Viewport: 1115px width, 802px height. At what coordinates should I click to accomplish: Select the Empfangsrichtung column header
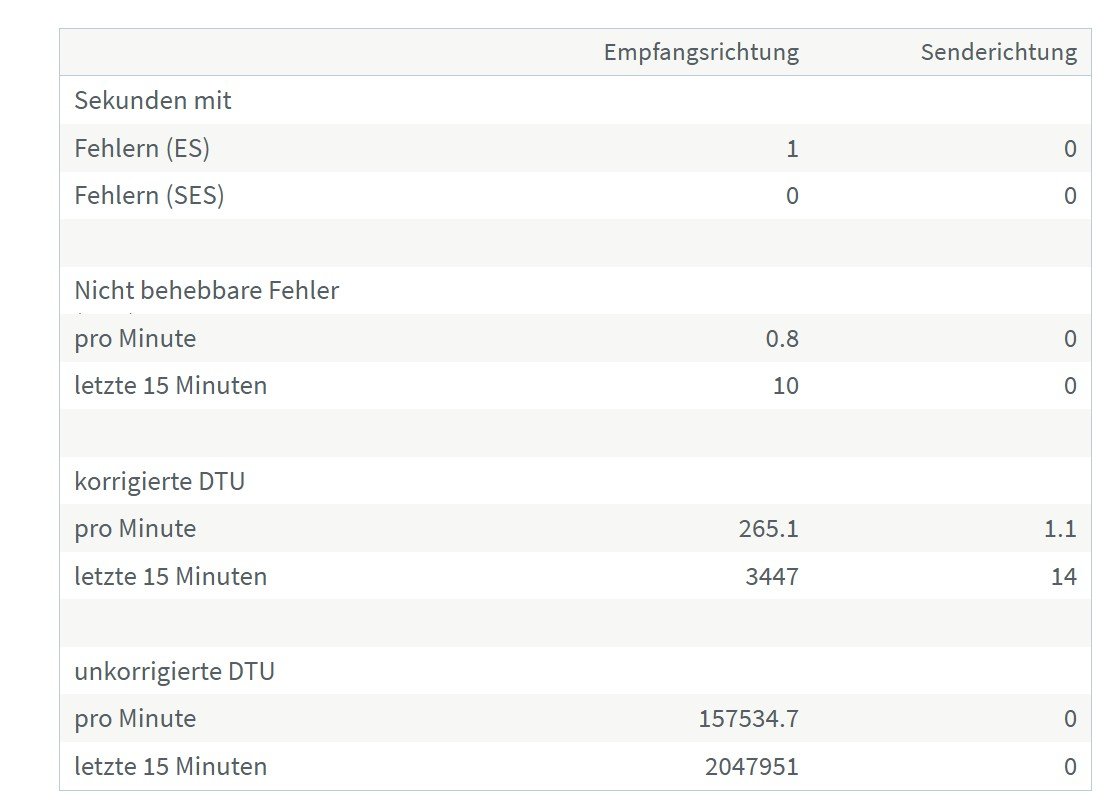[701, 53]
